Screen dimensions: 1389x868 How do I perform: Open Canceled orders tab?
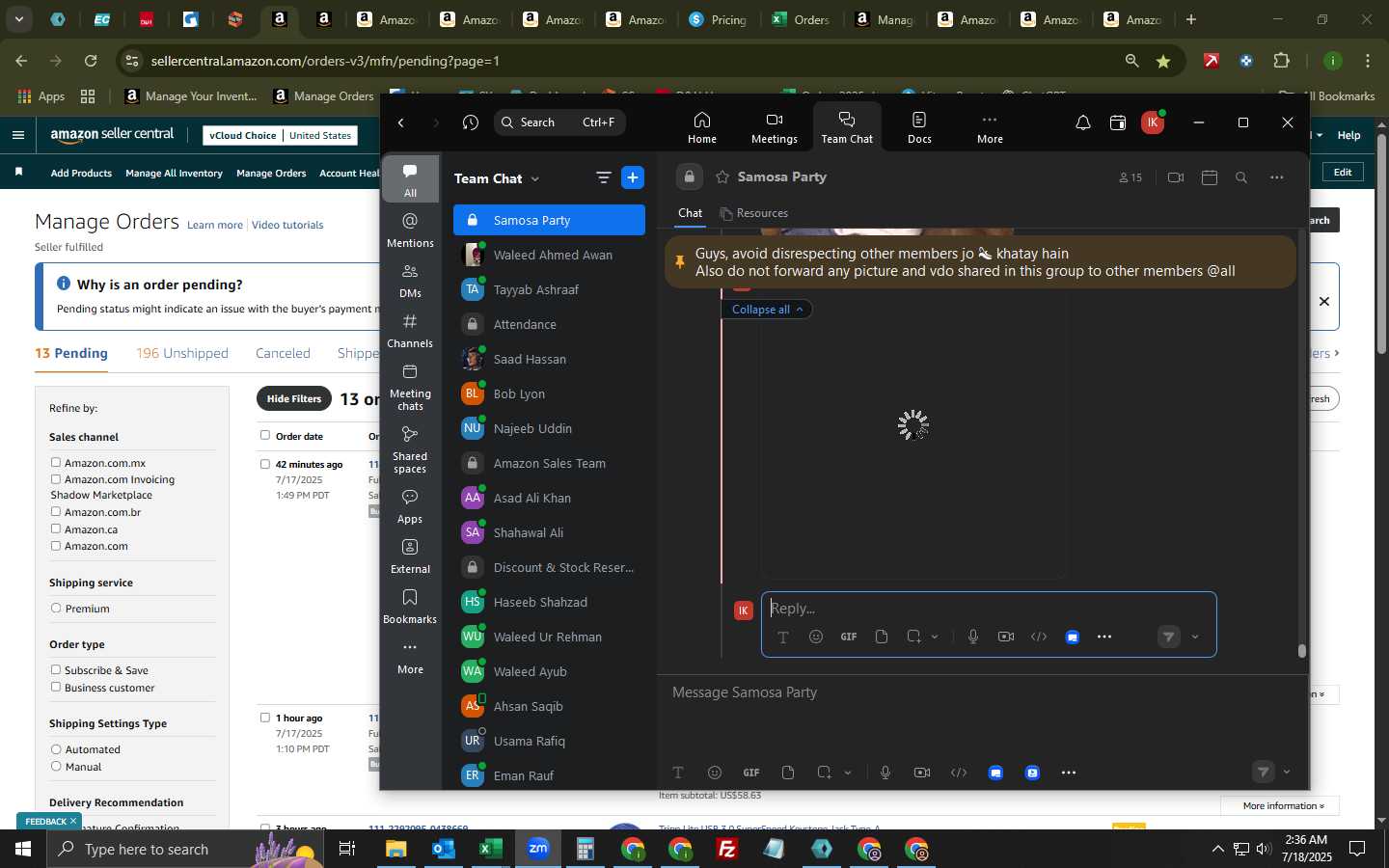click(283, 353)
